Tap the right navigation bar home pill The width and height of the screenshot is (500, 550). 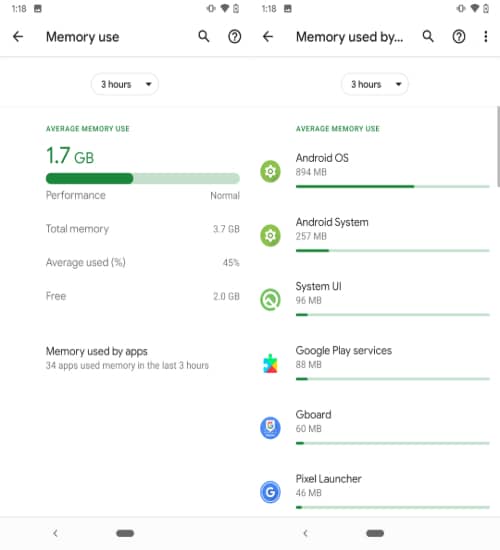click(x=375, y=534)
